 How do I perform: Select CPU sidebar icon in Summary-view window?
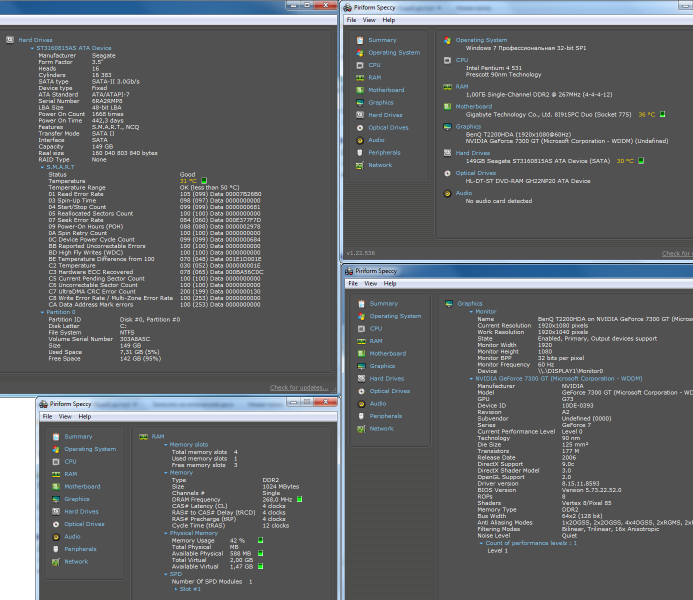360,65
